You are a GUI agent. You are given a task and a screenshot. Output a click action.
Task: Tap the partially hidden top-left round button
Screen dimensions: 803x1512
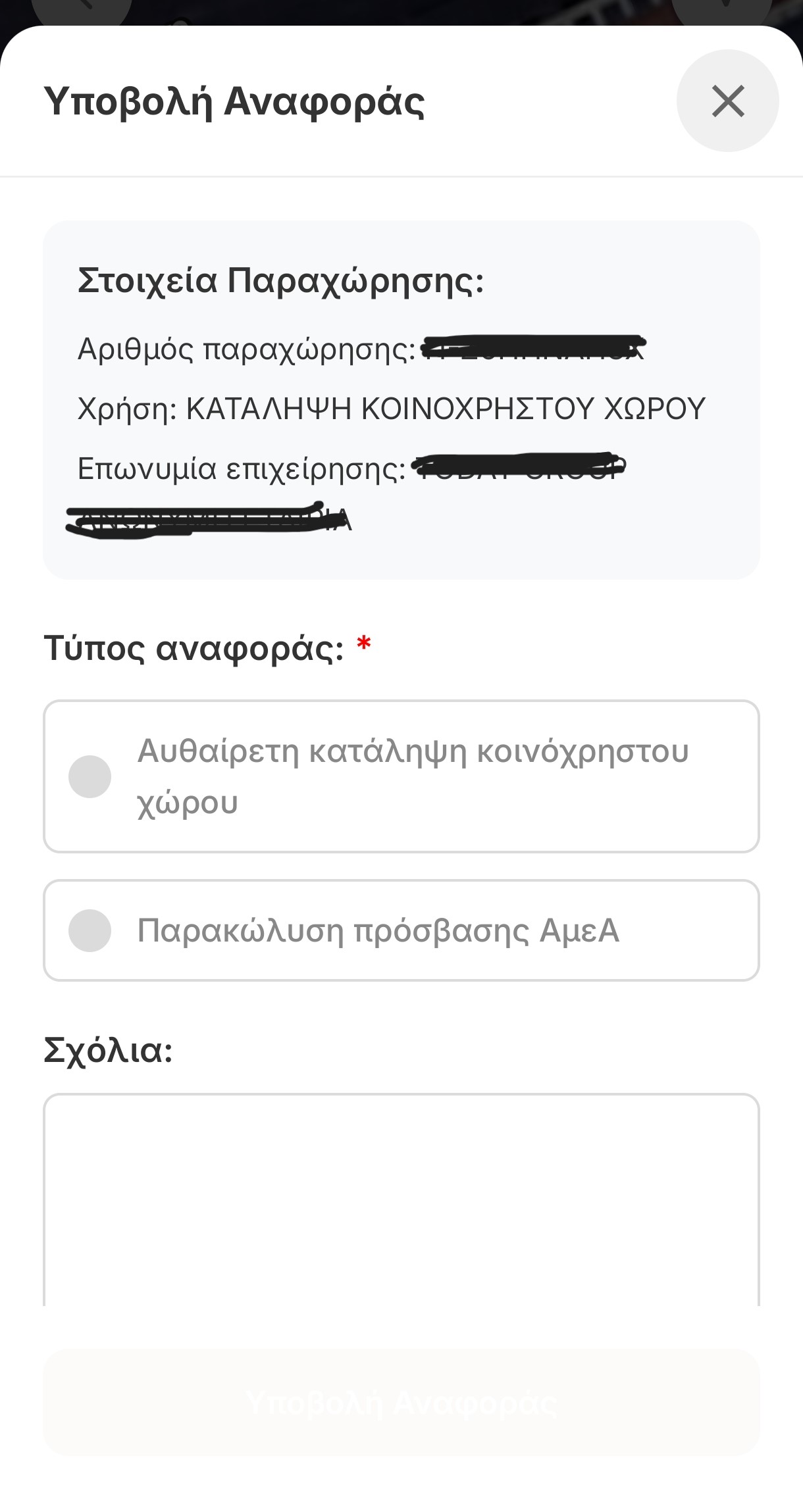(81, 11)
